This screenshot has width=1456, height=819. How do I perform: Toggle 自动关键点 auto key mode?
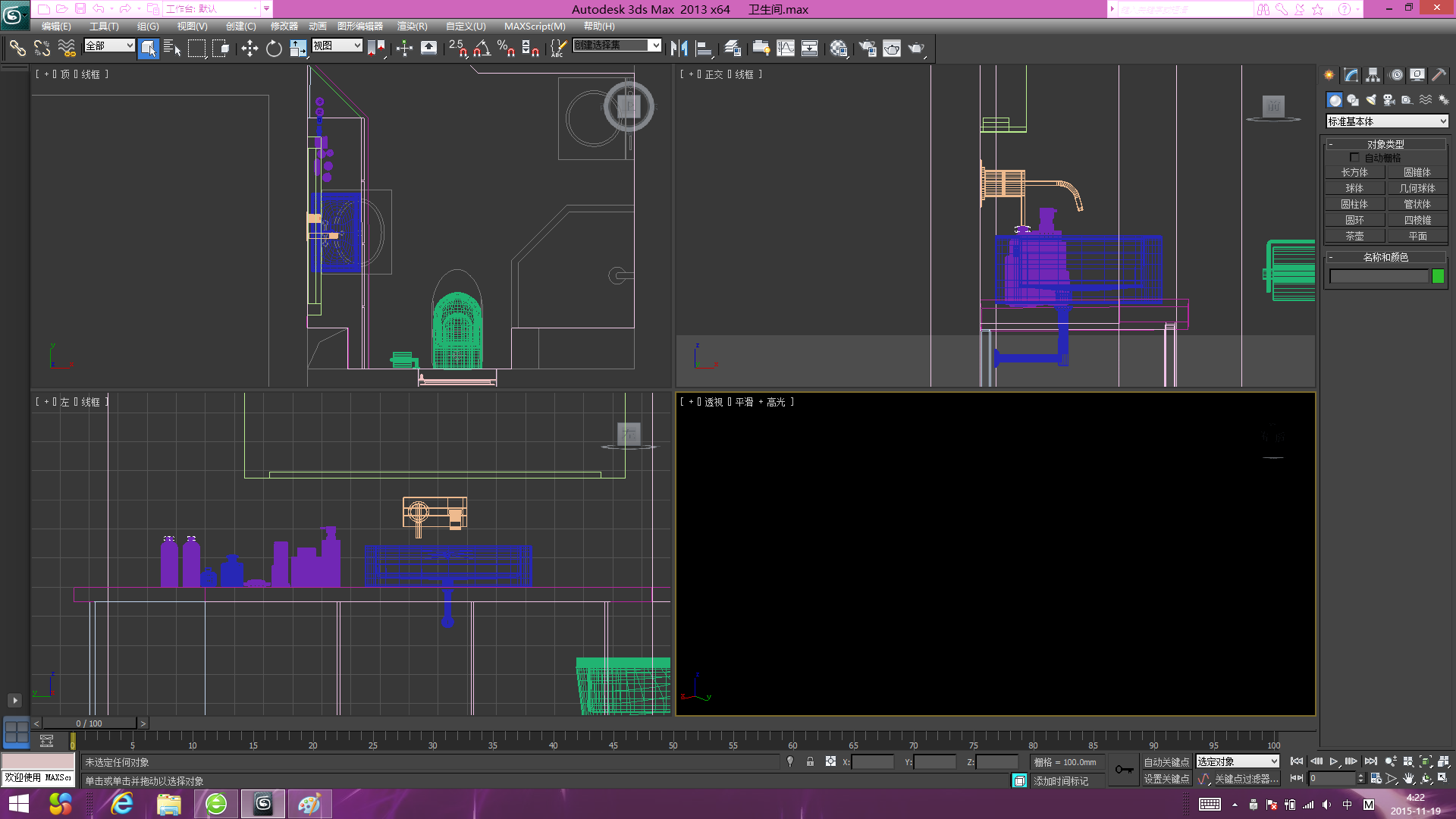tap(1166, 762)
